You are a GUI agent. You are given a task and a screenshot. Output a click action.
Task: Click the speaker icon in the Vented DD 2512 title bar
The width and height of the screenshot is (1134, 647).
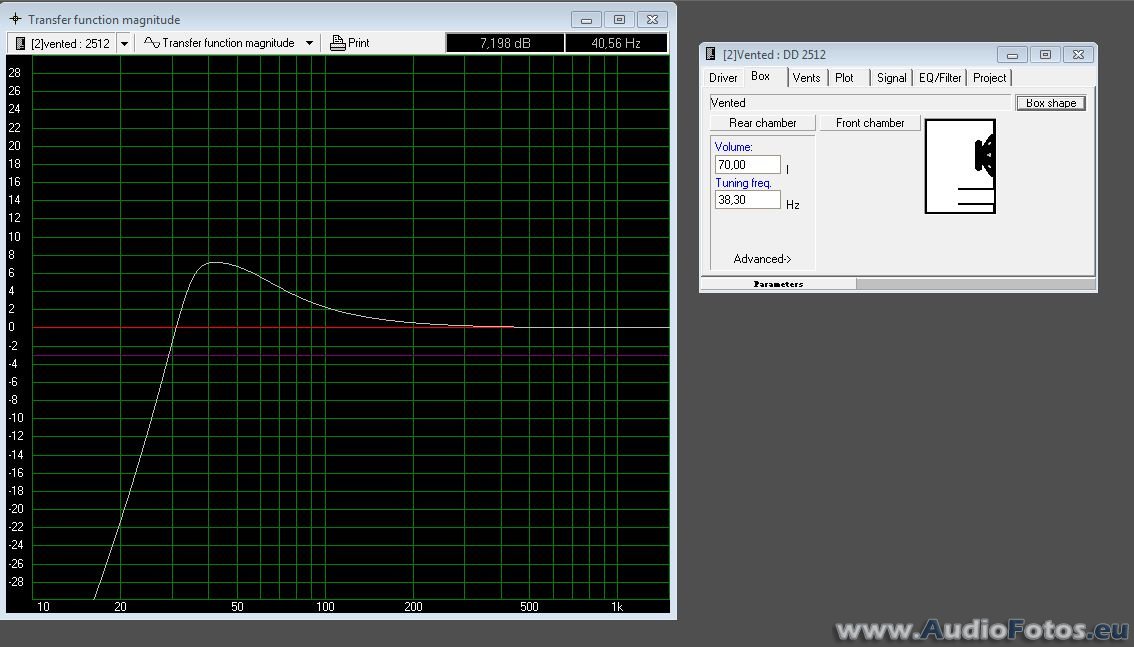click(x=710, y=54)
